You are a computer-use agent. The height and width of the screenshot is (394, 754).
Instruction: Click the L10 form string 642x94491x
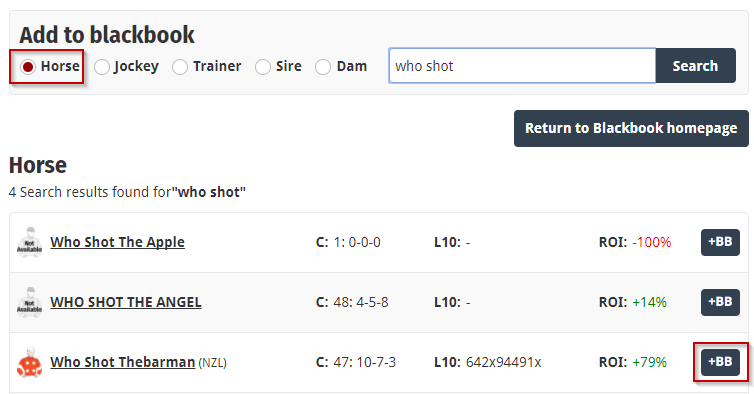point(503,362)
